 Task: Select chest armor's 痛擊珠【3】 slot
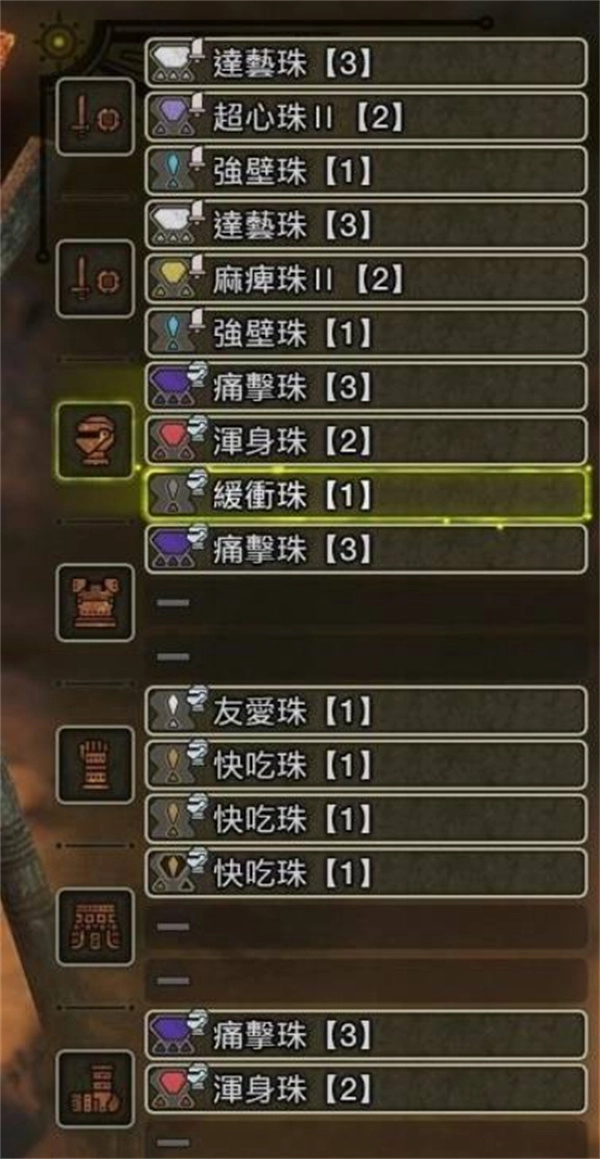point(366,548)
